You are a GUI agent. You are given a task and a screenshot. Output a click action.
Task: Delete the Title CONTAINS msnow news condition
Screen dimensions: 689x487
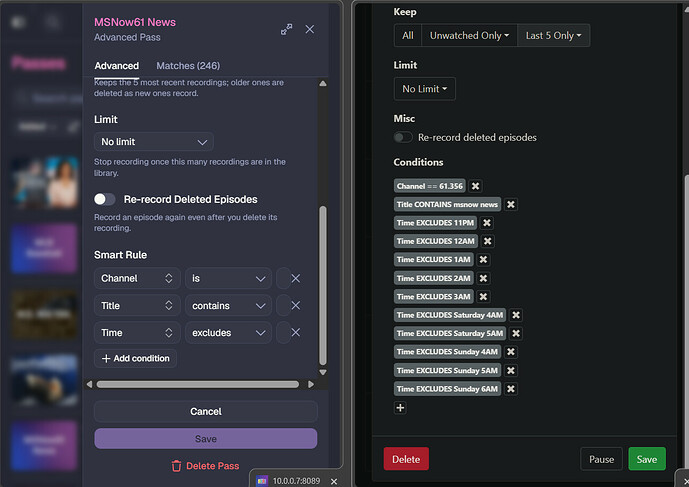pos(511,204)
